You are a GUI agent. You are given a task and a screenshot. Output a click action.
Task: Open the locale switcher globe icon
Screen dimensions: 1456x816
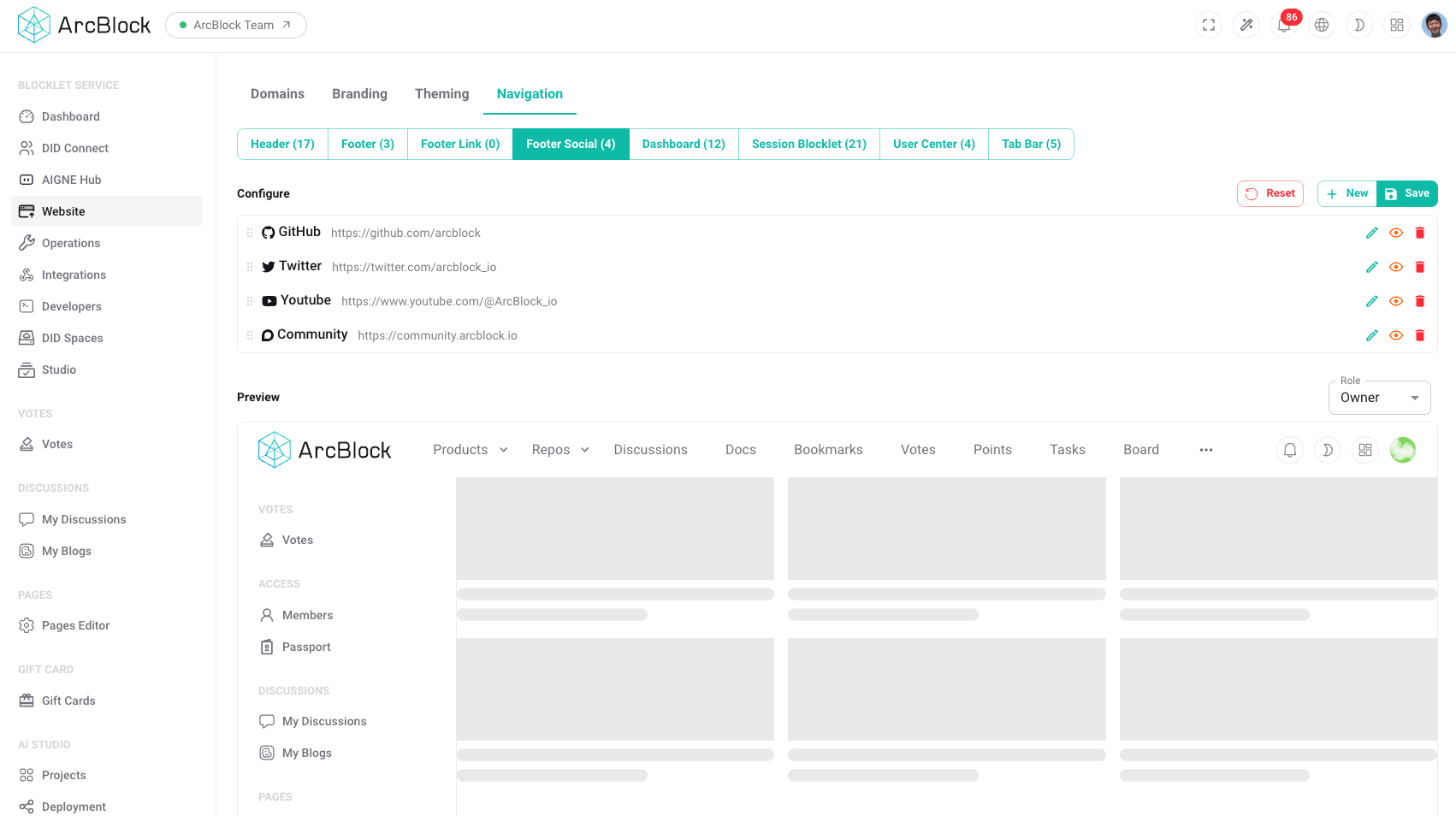click(x=1322, y=25)
